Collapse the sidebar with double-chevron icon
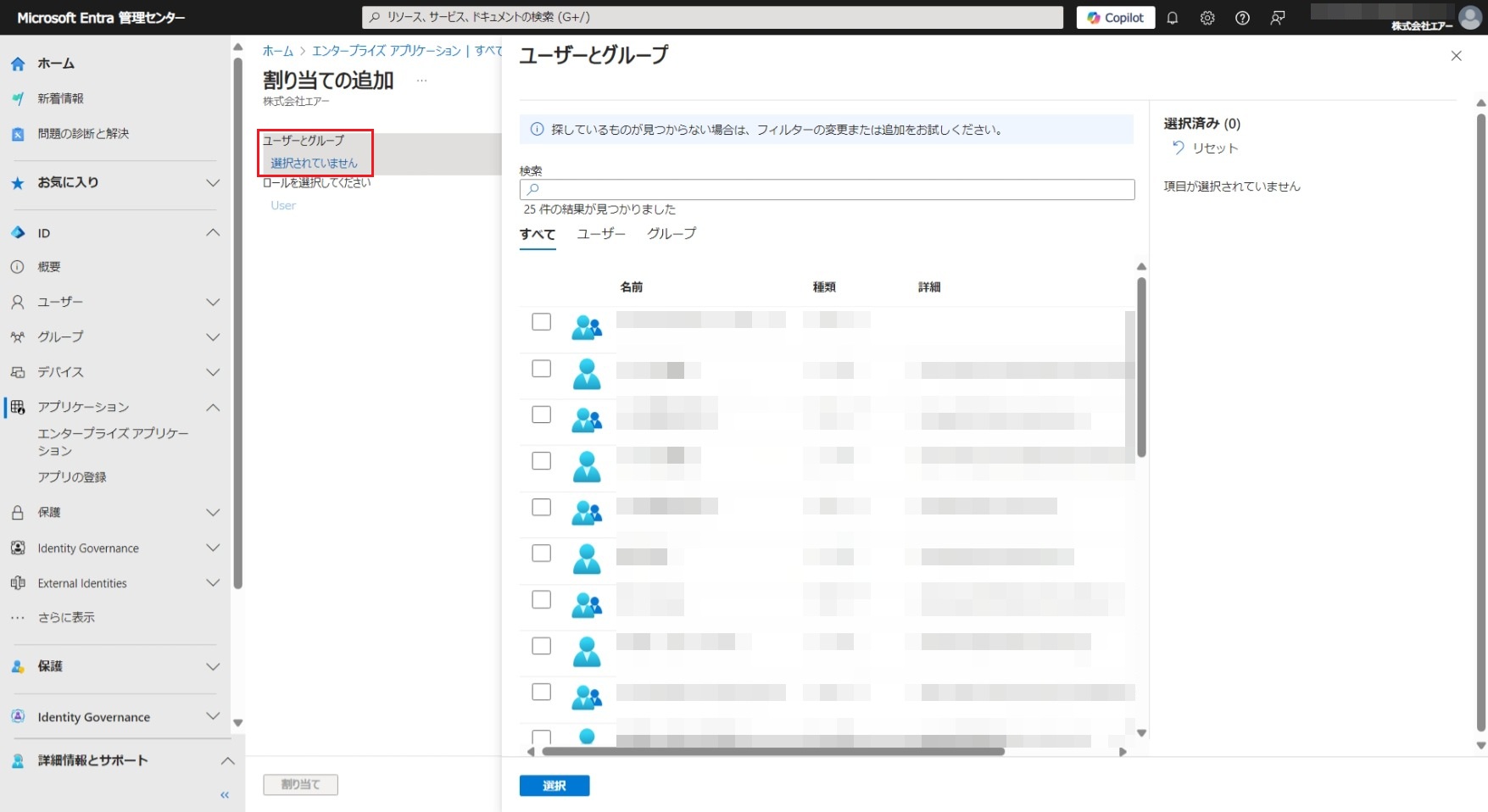This screenshot has width=1488, height=812. click(x=225, y=795)
